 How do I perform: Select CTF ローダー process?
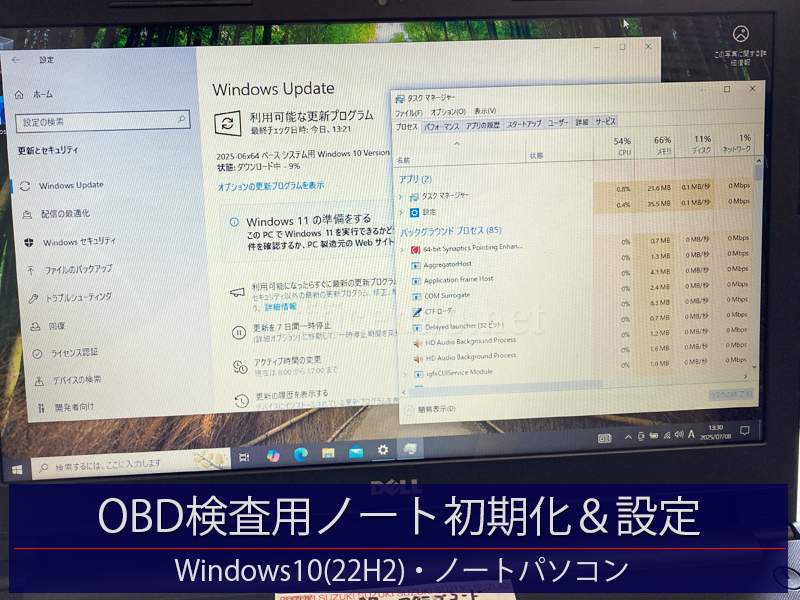click(439, 311)
